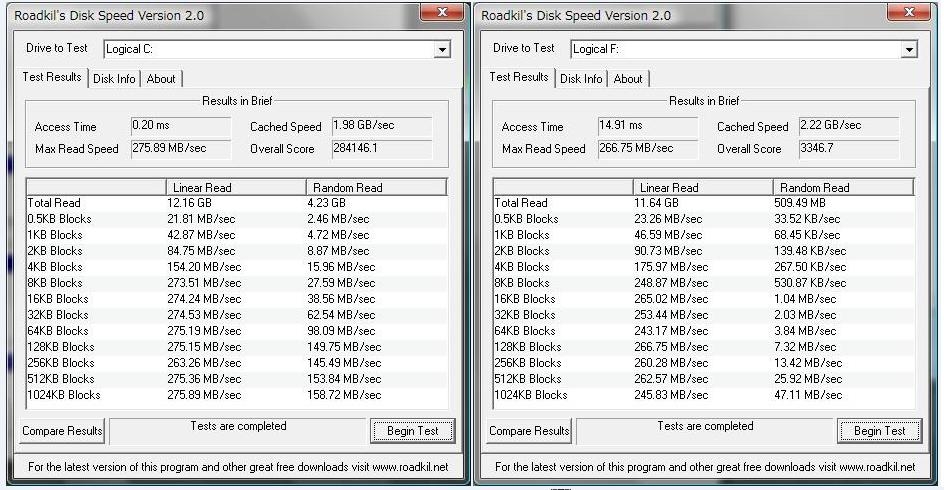Select 0.5KB Blocks row in Logical C window
The width and height of the screenshot is (944, 490).
pos(237,219)
